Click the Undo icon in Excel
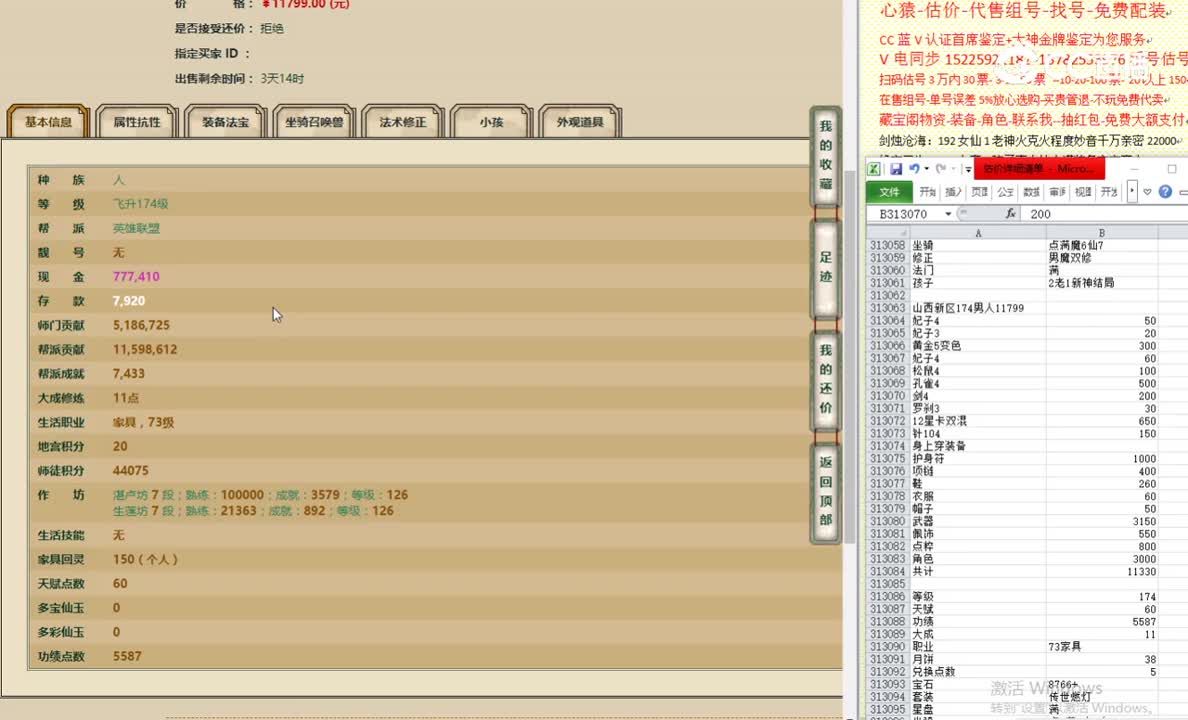Image resolution: width=1188 pixels, height=720 pixels. (x=915, y=169)
